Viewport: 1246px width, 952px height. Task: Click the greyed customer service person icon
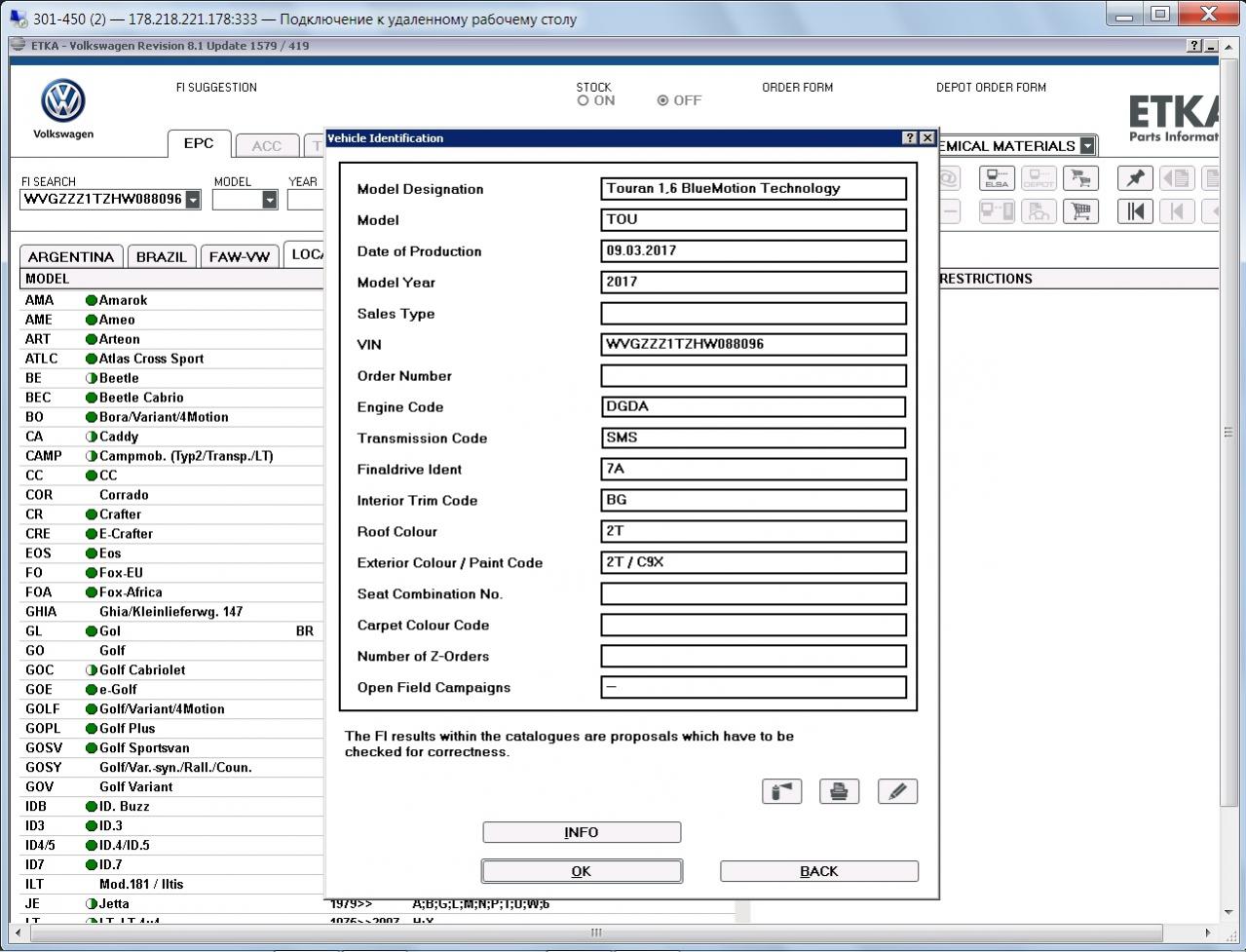[1038, 210]
